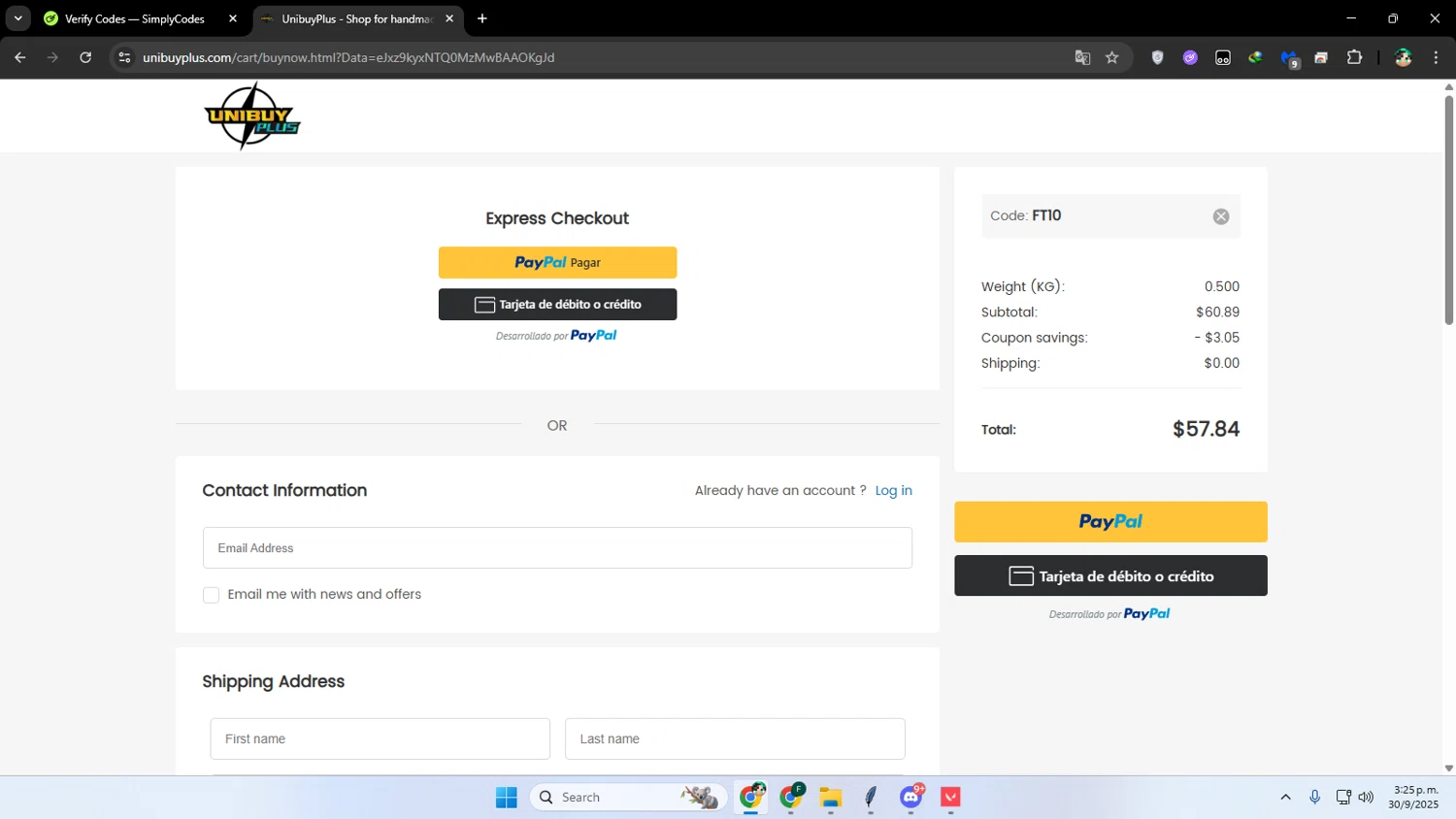Image resolution: width=1456 pixels, height=819 pixels.
Task: View site information icon in address bar
Action: [x=124, y=57]
